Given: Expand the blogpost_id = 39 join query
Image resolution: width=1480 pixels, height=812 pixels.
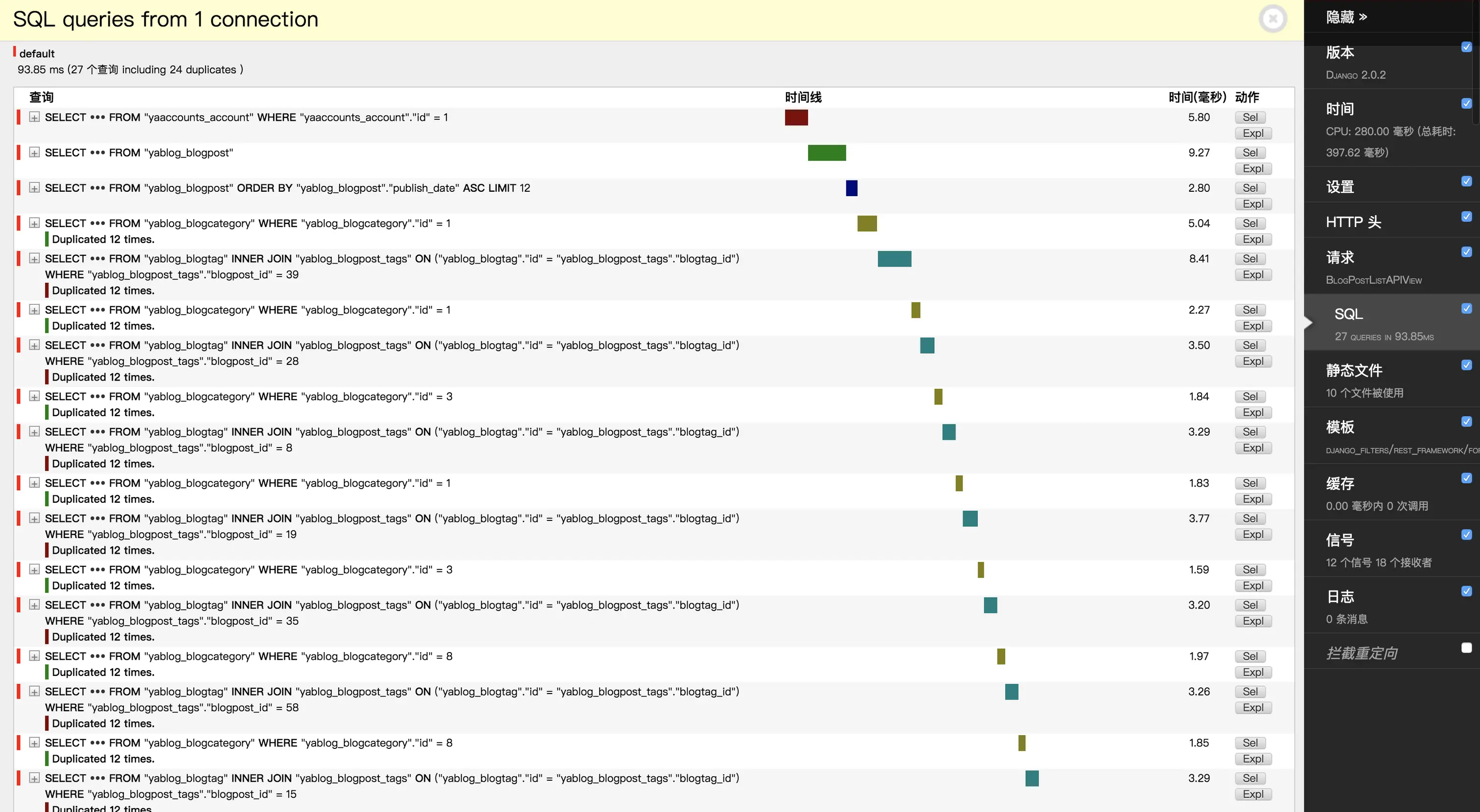Looking at the screenshot, I should coord(34,258).
